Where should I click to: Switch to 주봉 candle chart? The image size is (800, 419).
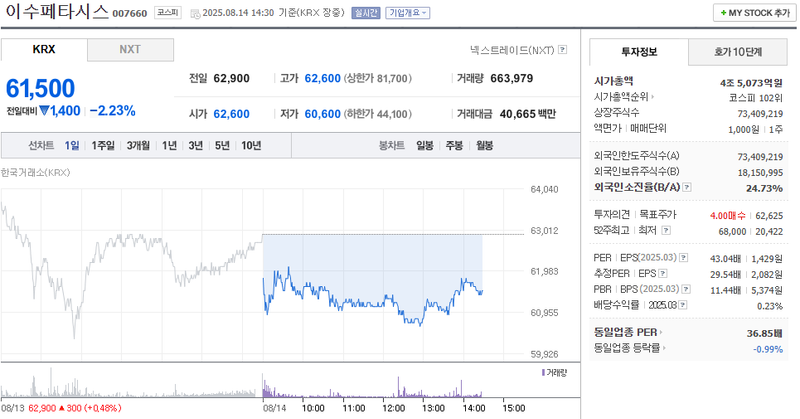pyautogui.click(x=454, y=146)
